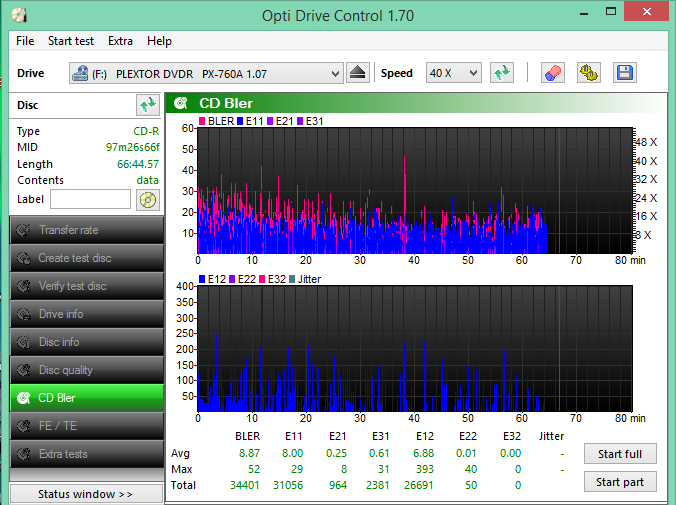Click the Label text input field

pos(90,199)
